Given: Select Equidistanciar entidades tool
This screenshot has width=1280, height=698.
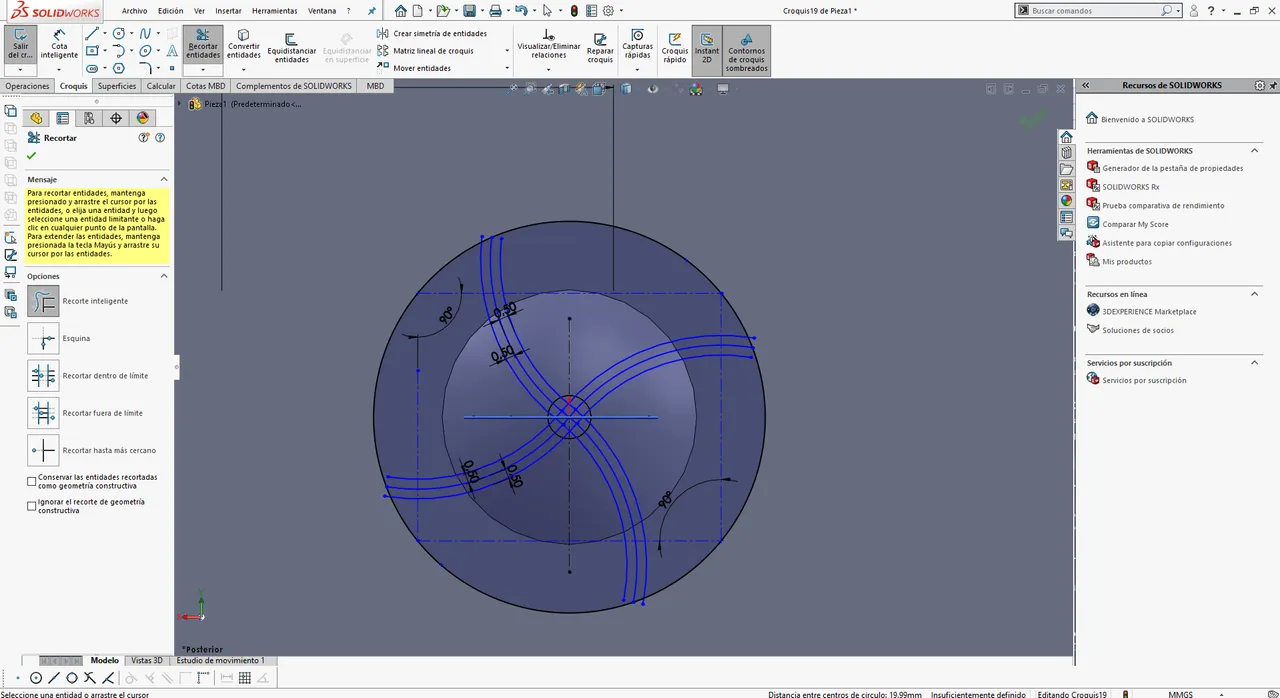Looking at the screenshot, I should pyautogui.click(x=291, y=50).
